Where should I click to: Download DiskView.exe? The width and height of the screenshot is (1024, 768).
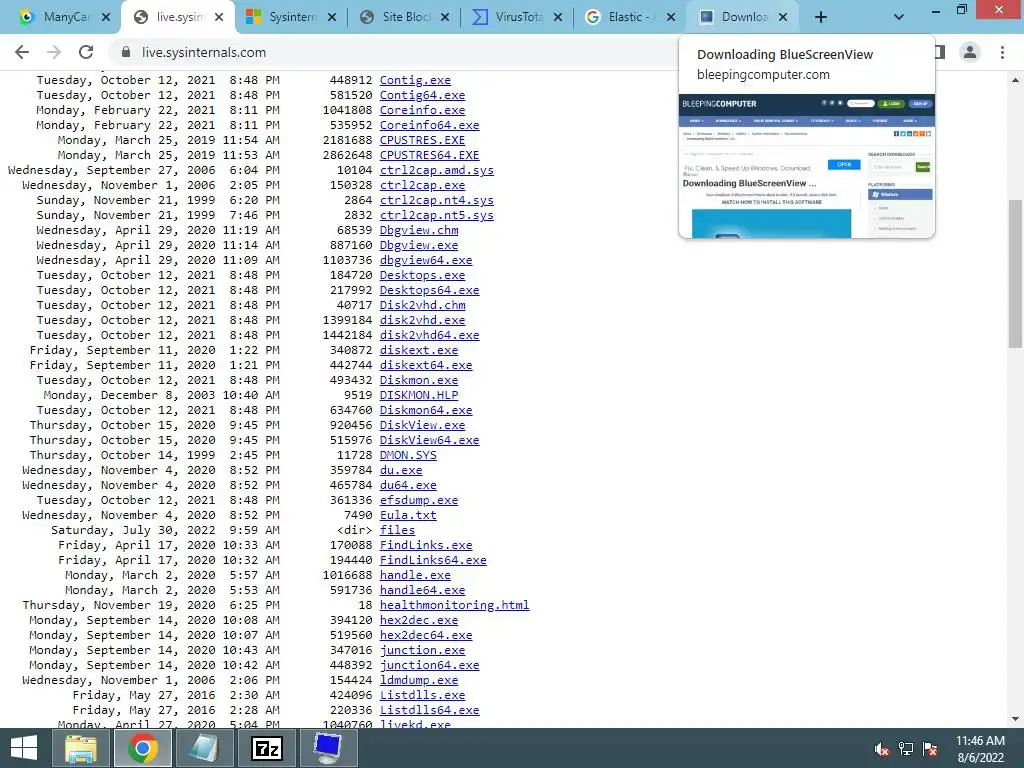[x=423, y=425]
